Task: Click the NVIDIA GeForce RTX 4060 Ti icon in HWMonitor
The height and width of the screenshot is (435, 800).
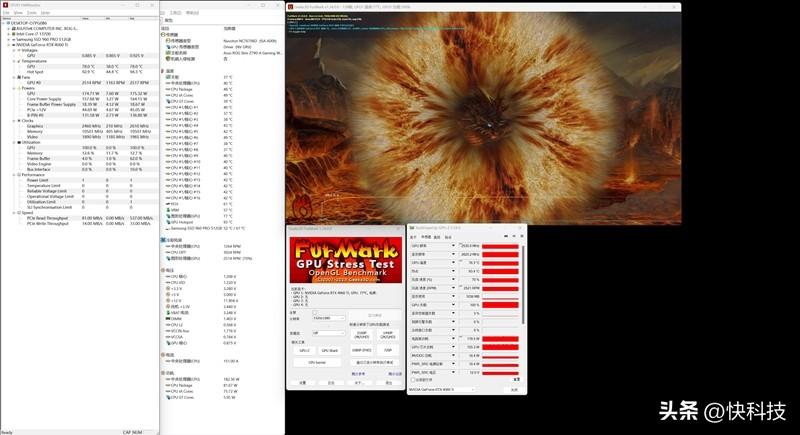Action: [14, 45]
